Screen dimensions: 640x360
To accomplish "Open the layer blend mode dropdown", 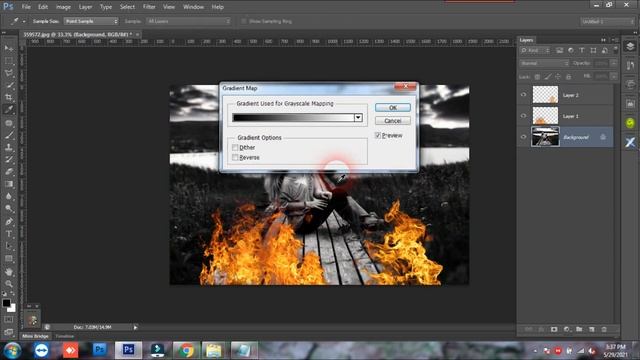I will (x=544, y=63).
